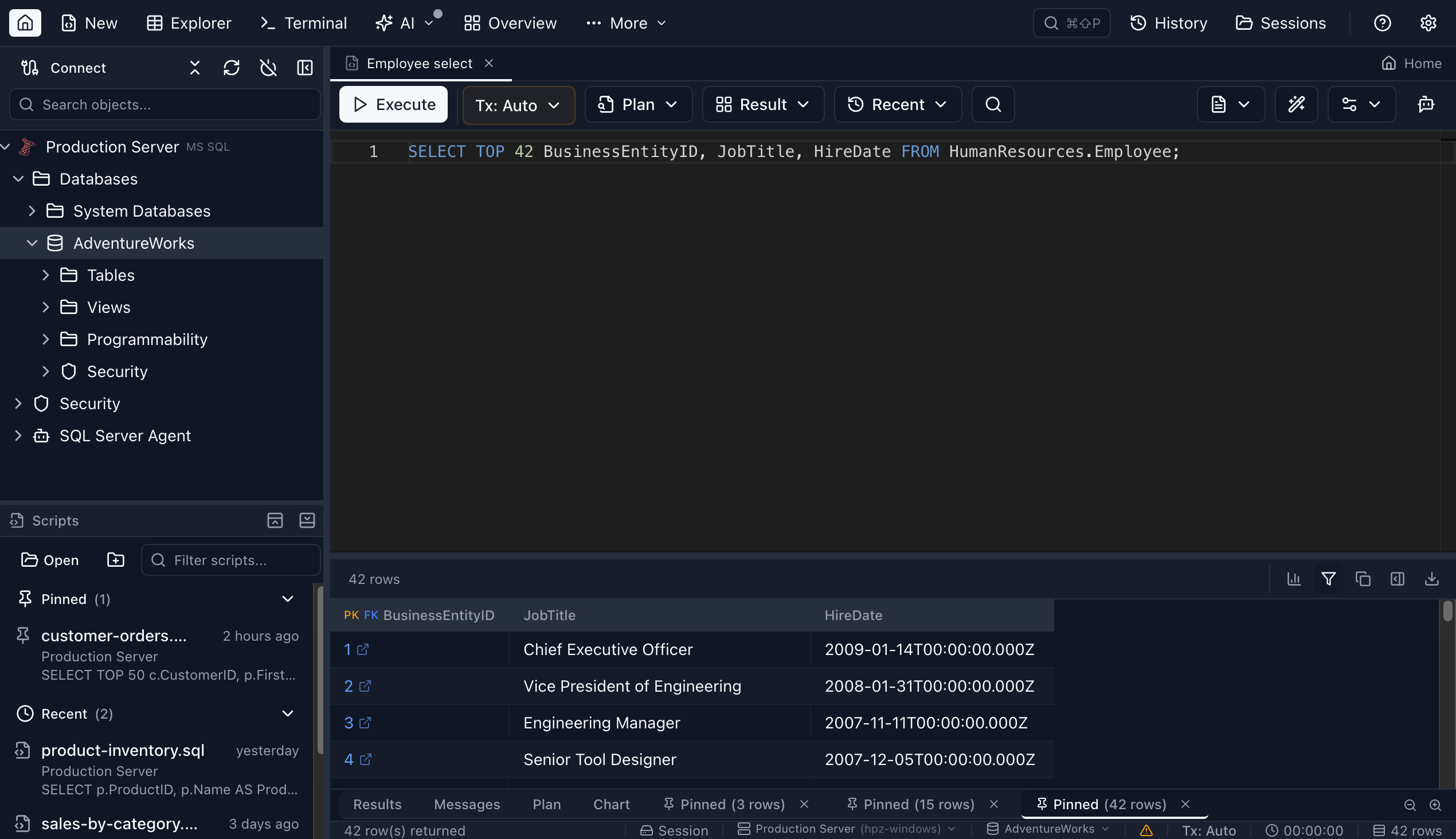Click the disconnect plug icon in sidebar
The height and width of the screenshot is (839, 1456).
[x=268, y=68]
